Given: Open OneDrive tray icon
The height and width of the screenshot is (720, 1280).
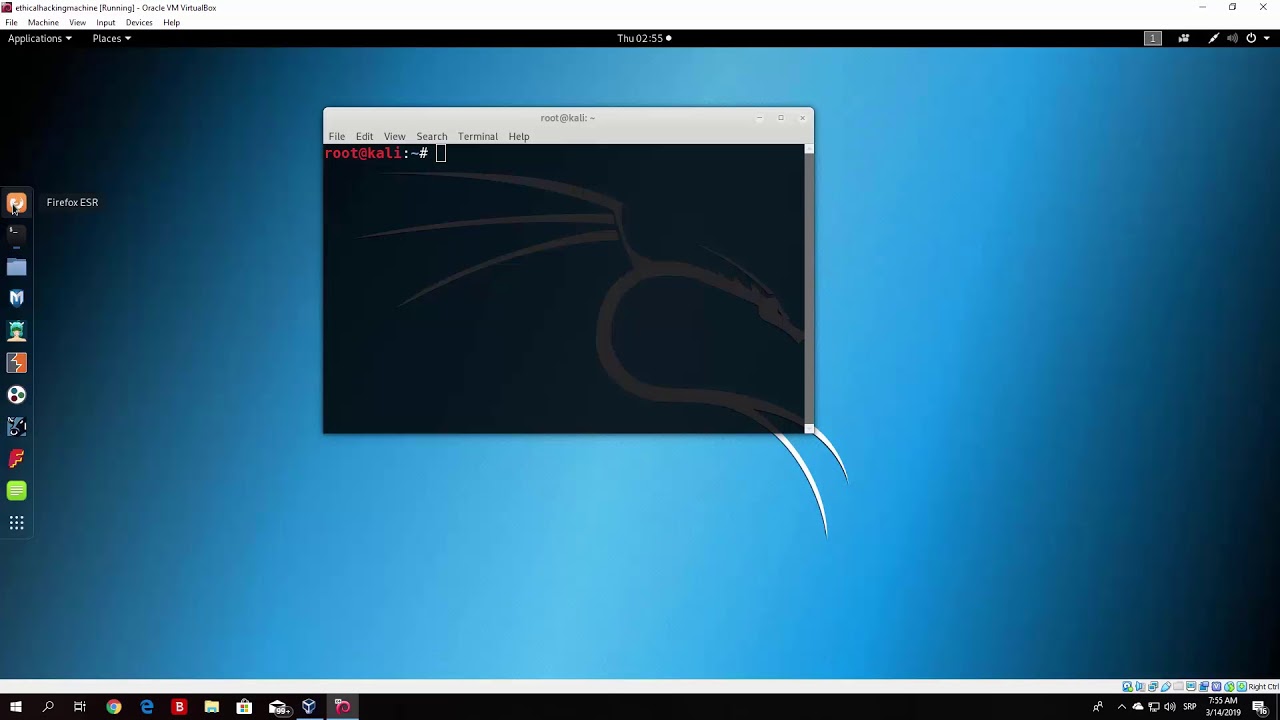Looking at the screenshot, I should (x=1137, y=707).
